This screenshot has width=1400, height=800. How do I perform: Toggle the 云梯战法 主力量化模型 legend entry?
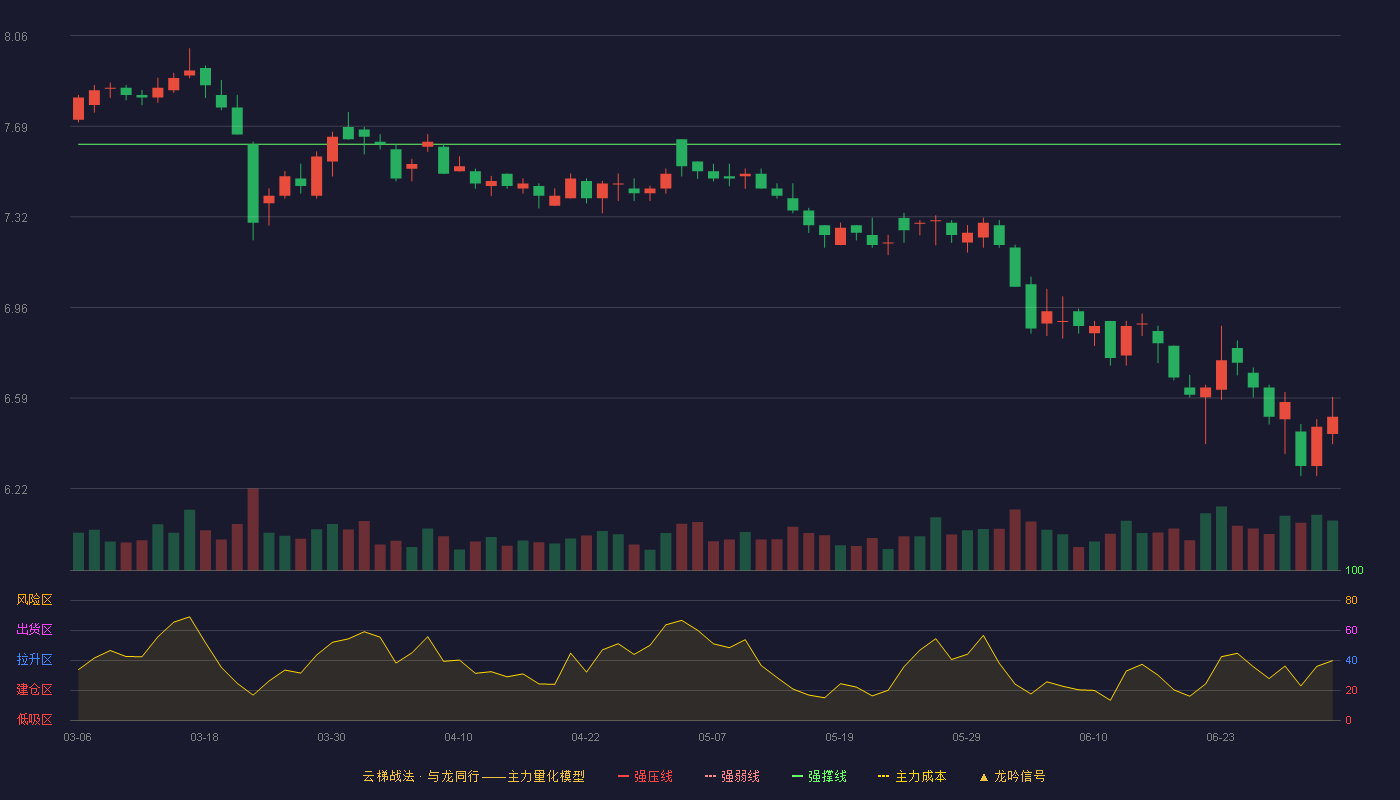point(473,776)
